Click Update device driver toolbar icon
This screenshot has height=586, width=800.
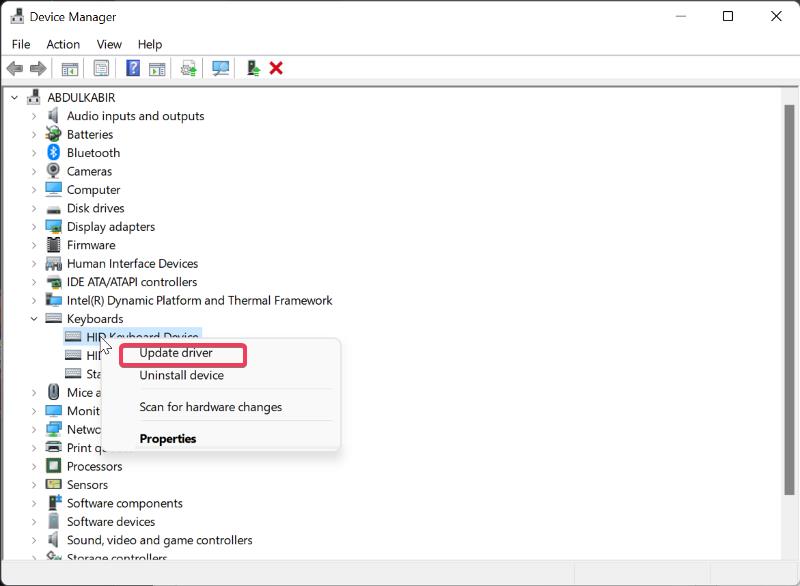189,68
